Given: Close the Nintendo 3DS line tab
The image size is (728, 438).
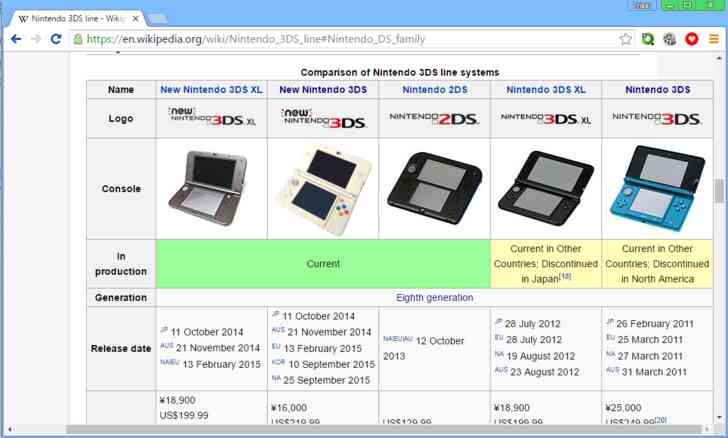Looking at the screenshot, I should (x=135, y=18).
